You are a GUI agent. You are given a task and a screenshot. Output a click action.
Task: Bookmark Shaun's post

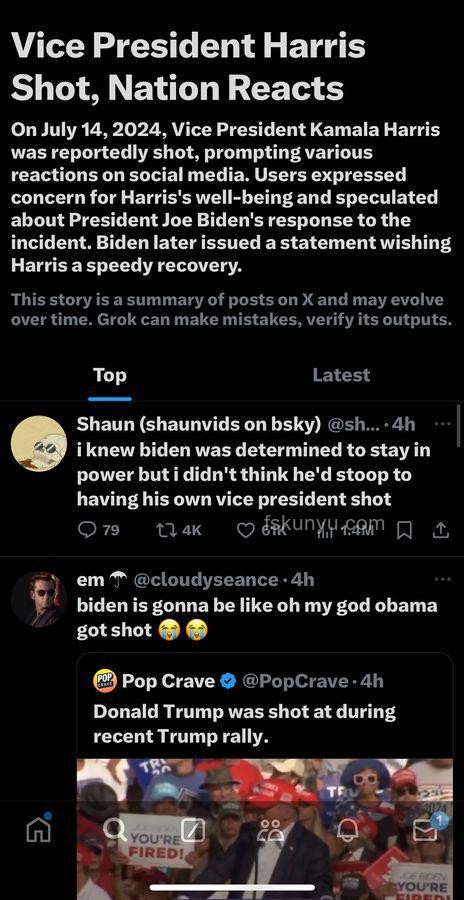pyautogui.click(x=405, y=532)
